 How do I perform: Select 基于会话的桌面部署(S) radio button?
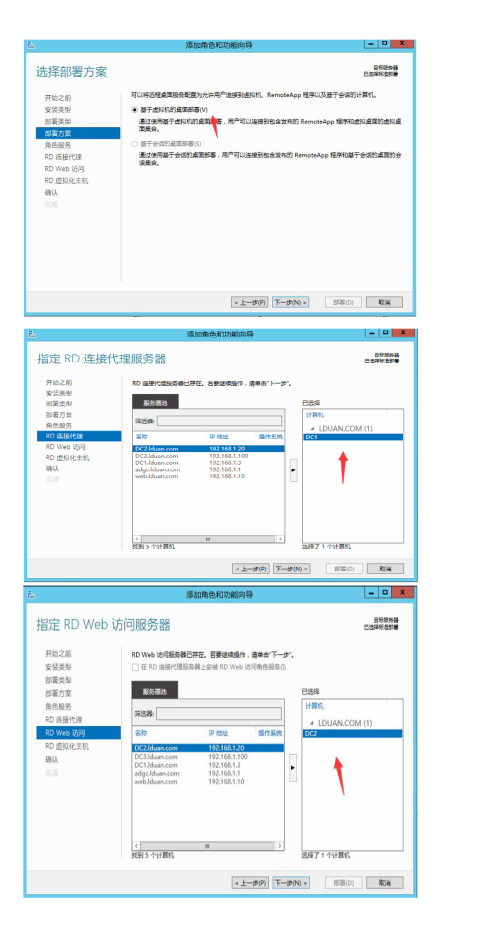134,144
